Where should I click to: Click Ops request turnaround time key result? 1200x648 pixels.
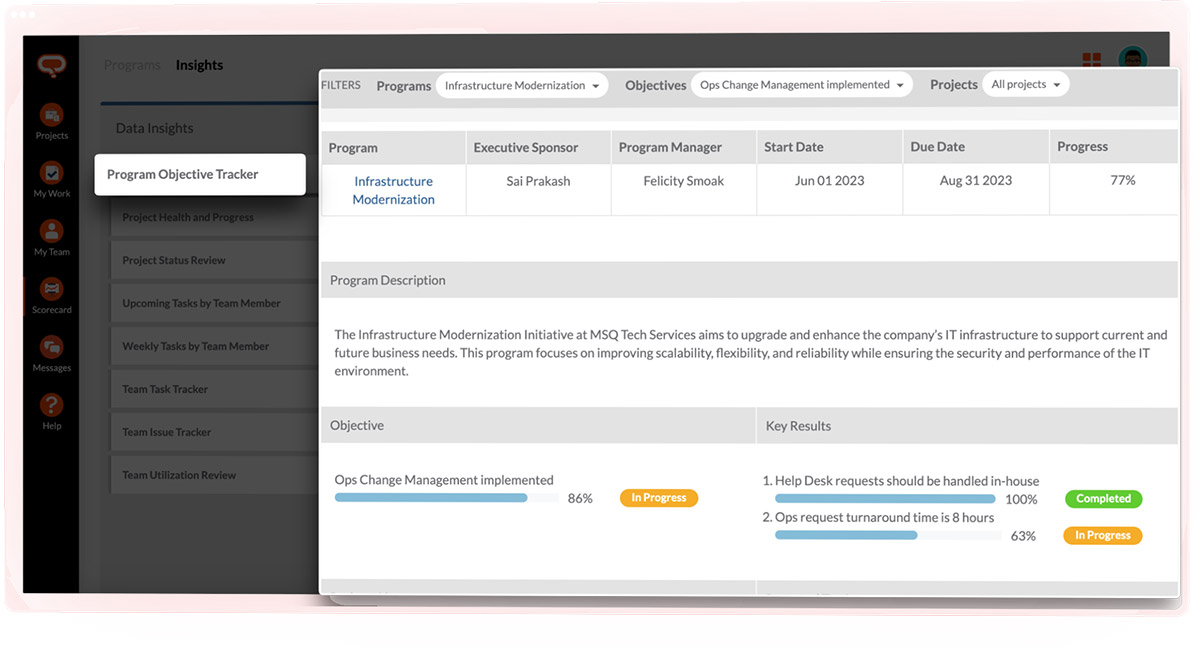[878, 518]
